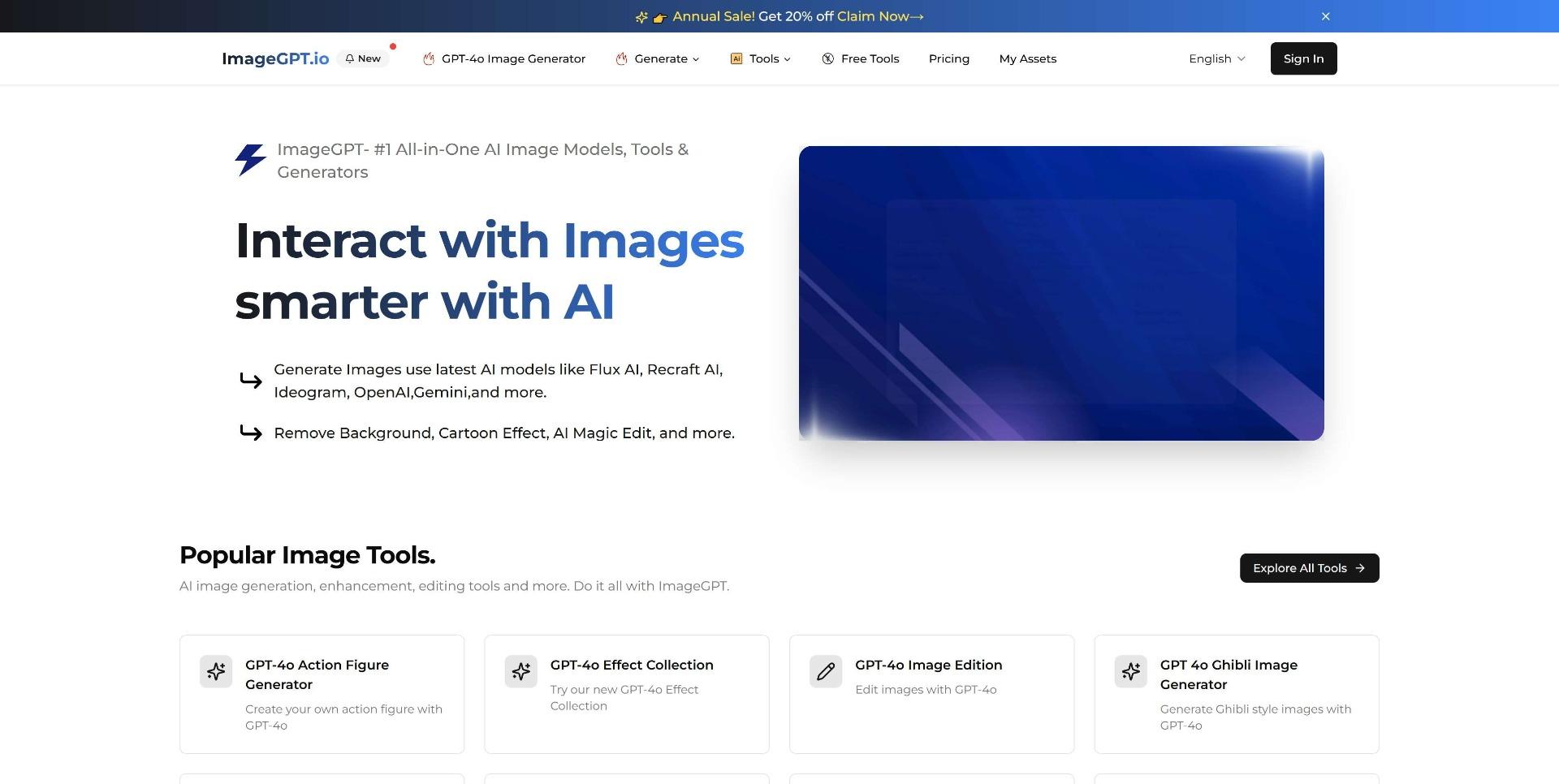Click the icon beside Free Tools

click(828, 58)
